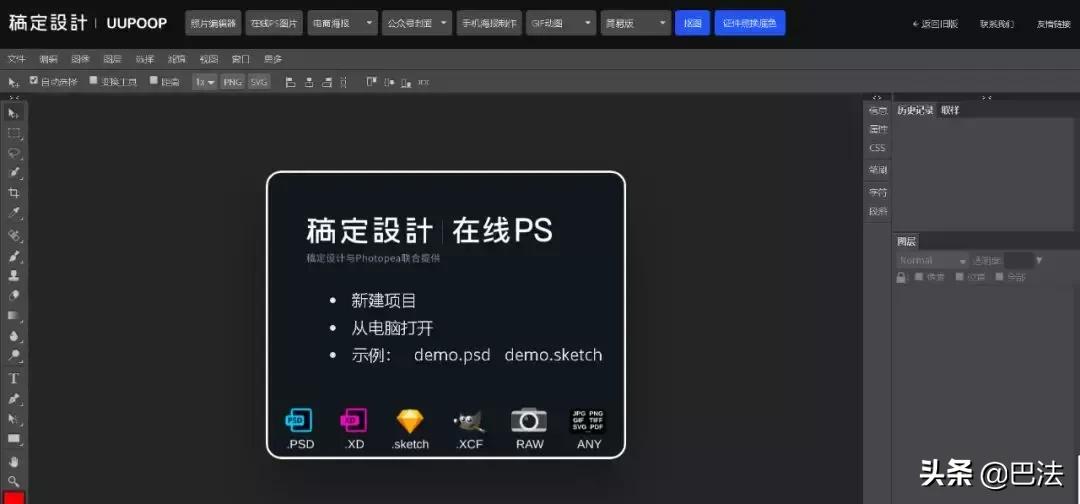Screen dimensions: 1080x504
Task: Open the 视图 menu
Action: (x=209, y=59)
